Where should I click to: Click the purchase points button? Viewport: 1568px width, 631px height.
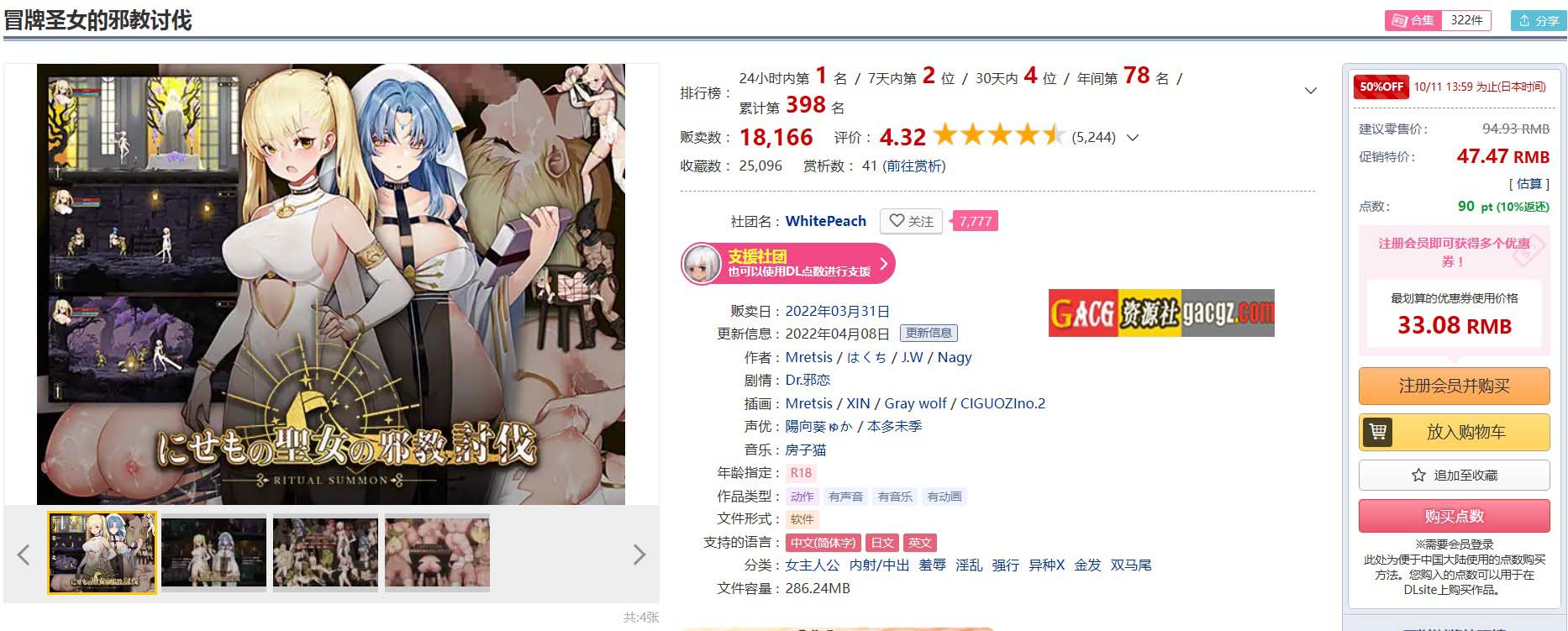tap(1454, 516)
